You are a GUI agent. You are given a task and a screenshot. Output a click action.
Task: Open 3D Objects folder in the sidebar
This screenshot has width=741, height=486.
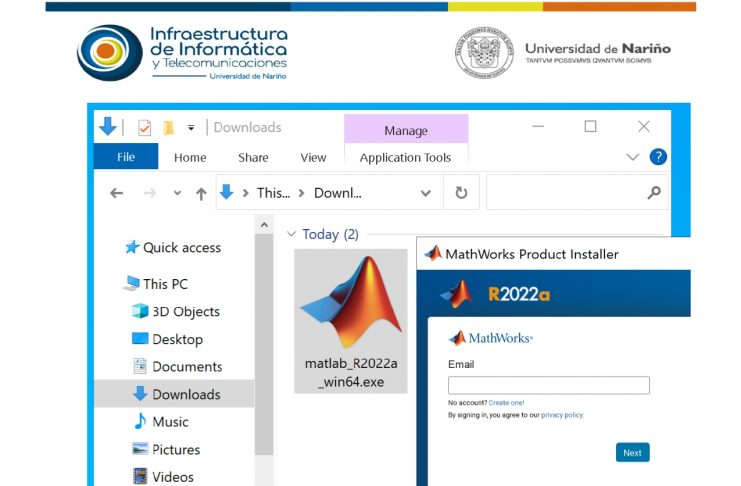click(x=176, y=312)
